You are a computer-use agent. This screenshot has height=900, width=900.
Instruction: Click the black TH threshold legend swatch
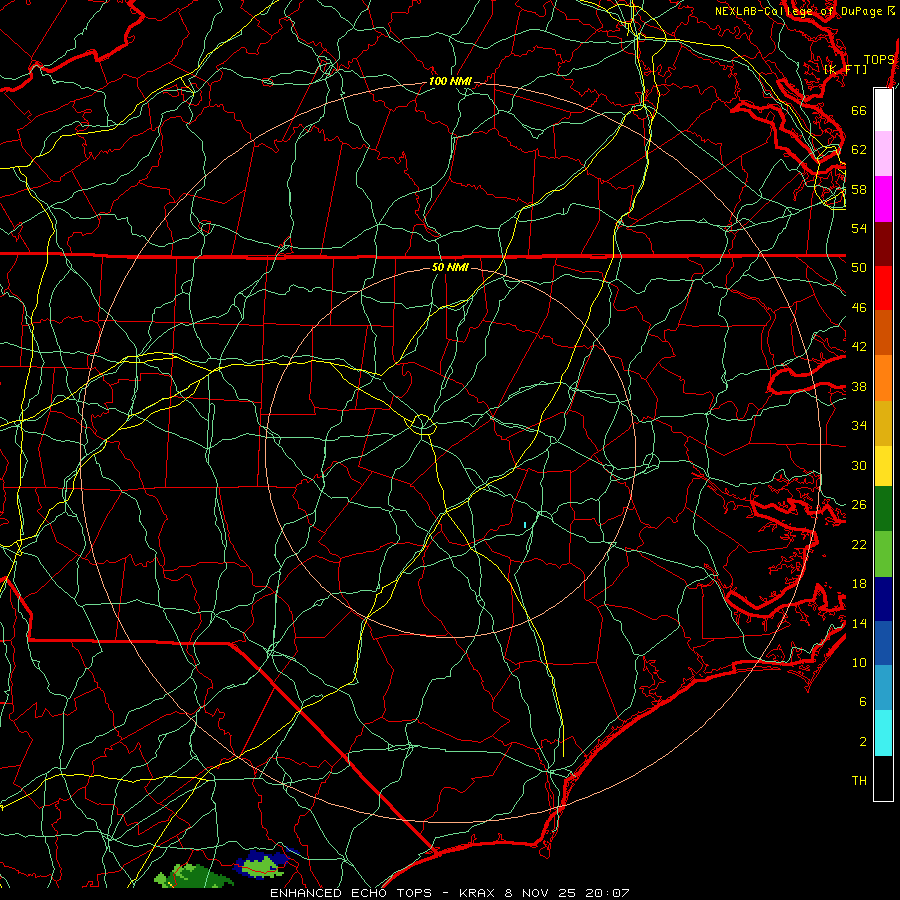point(883,778)
